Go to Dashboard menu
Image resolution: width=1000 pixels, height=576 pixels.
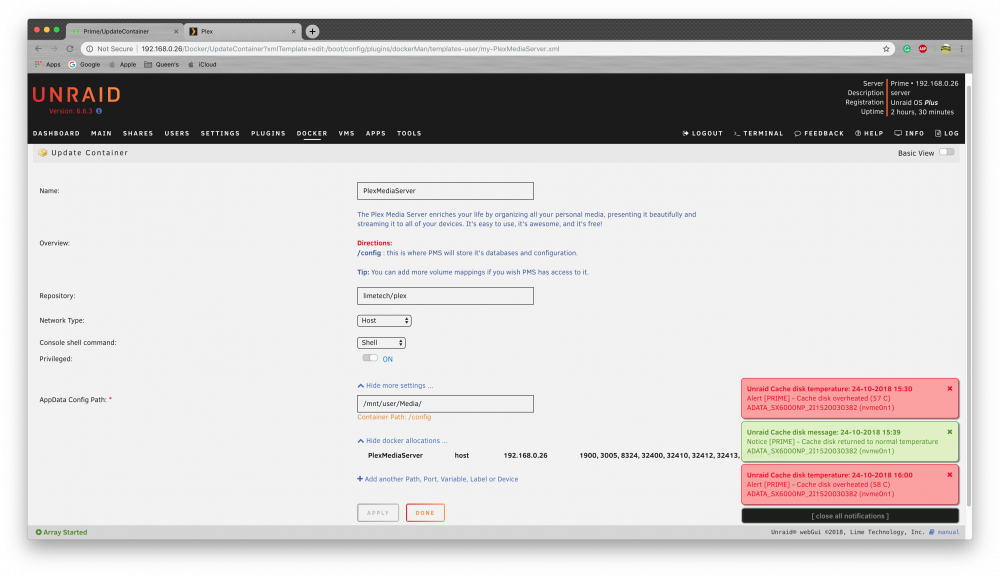point(56,133)
